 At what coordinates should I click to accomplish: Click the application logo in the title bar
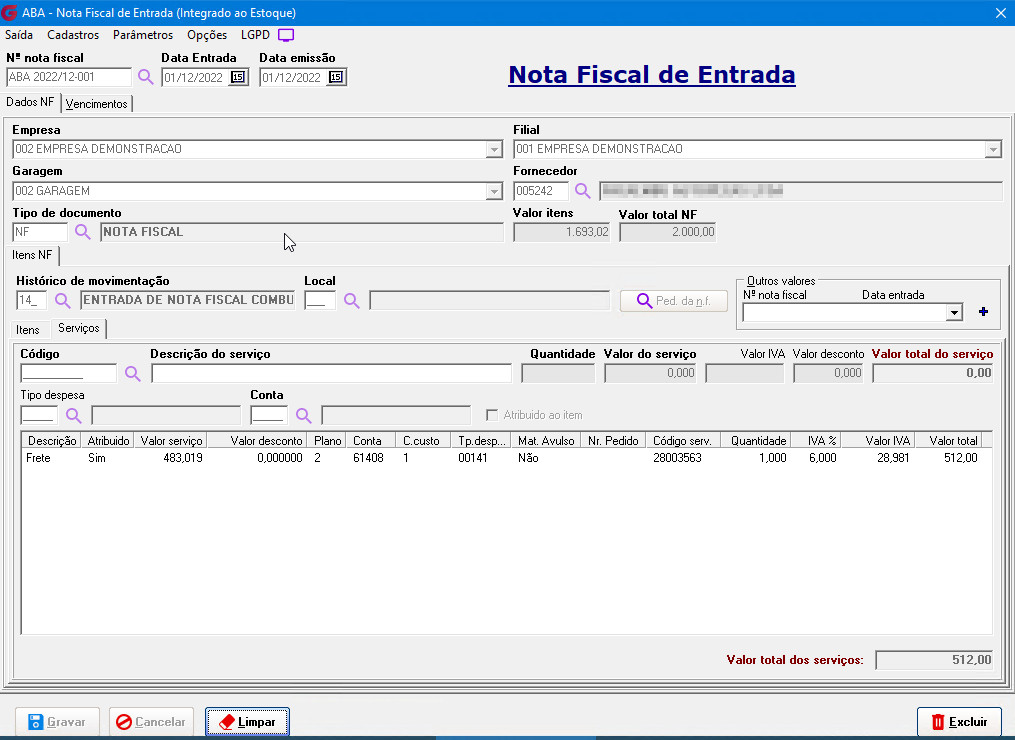tap(9, 12)
